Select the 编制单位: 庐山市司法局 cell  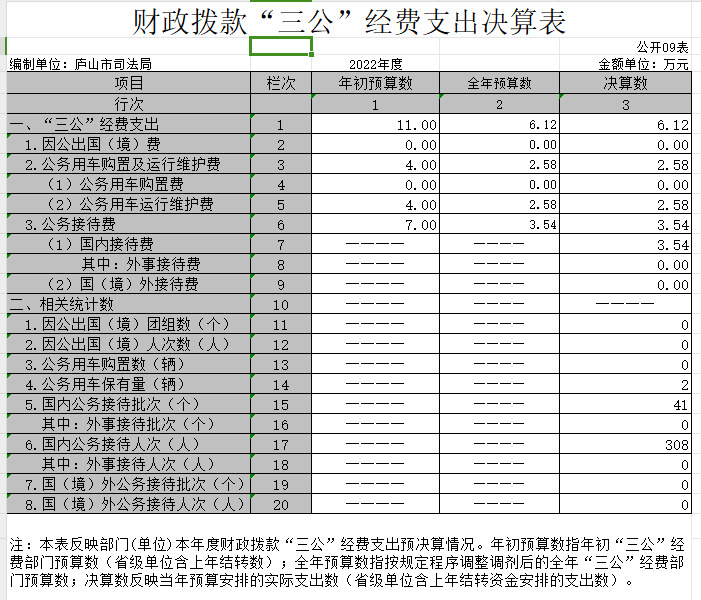81,64
